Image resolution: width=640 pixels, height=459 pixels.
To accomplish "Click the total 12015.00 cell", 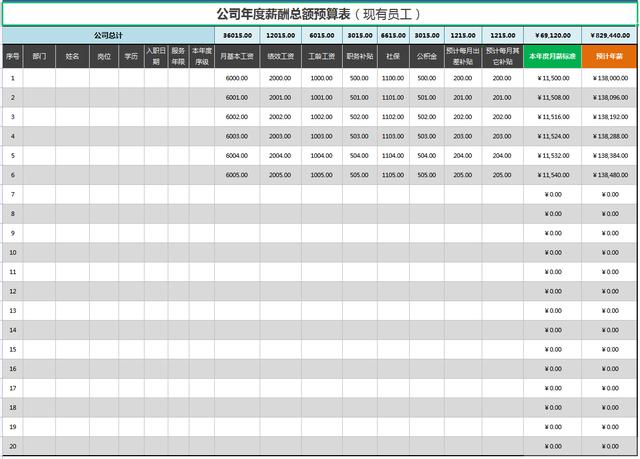I will 280,35.
